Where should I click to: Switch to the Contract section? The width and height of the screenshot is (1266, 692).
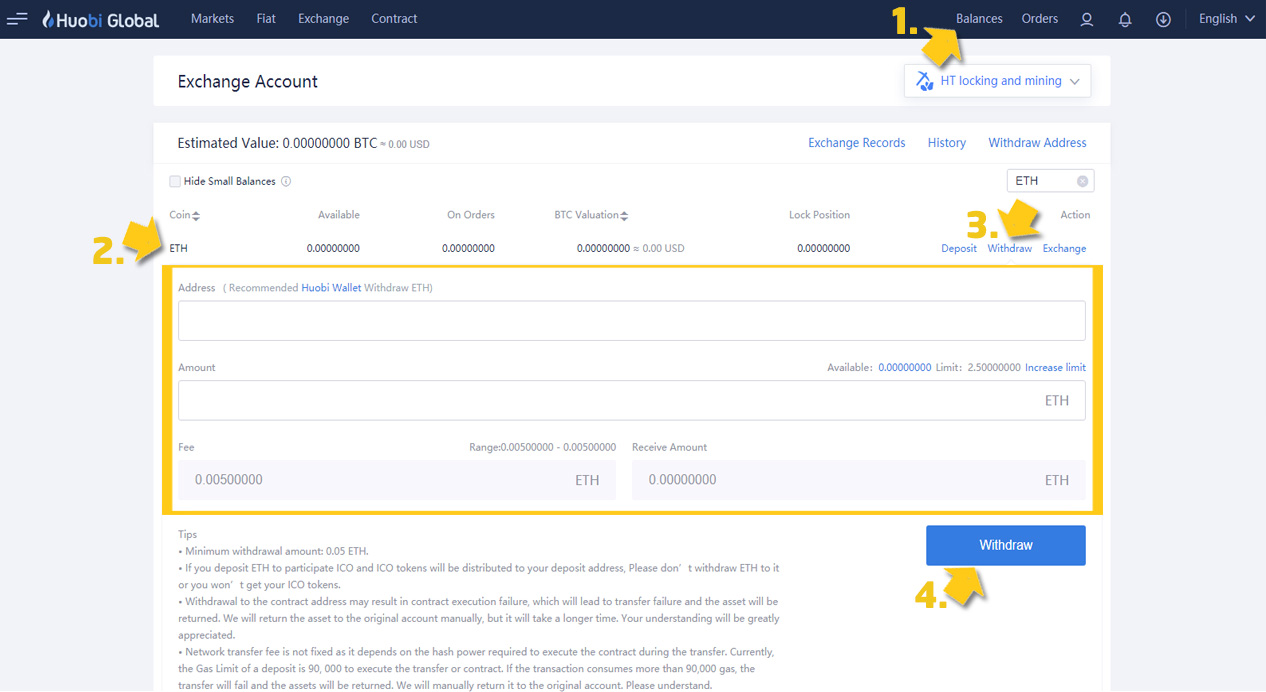pos(394,18)
